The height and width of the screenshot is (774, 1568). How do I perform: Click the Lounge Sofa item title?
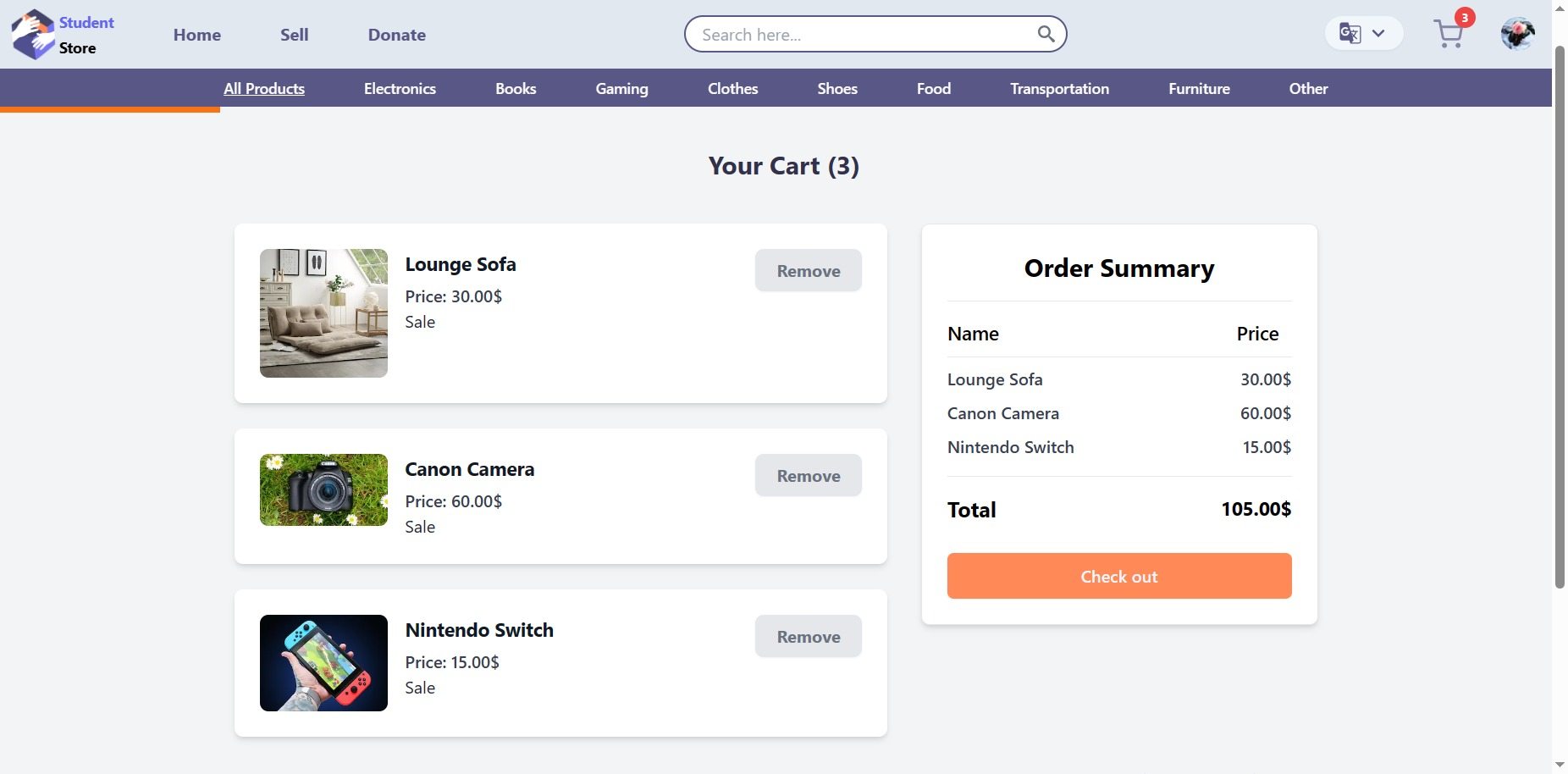pyautogui.click(x=461, y=264)
